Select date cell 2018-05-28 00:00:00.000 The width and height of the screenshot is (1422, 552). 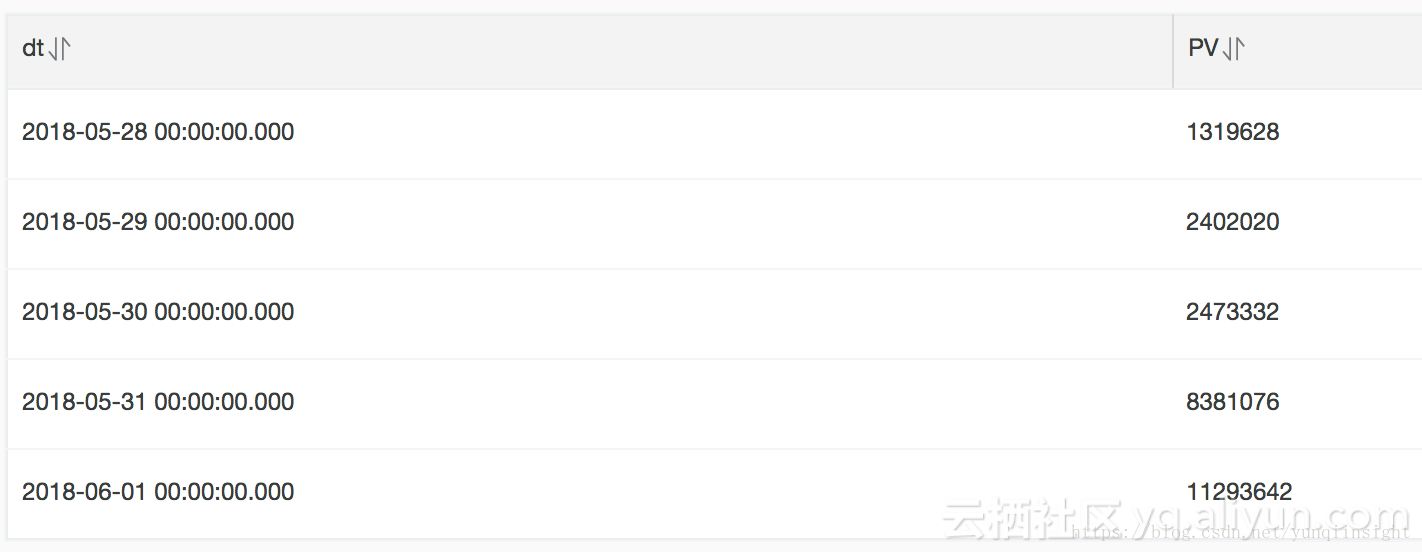158,132
